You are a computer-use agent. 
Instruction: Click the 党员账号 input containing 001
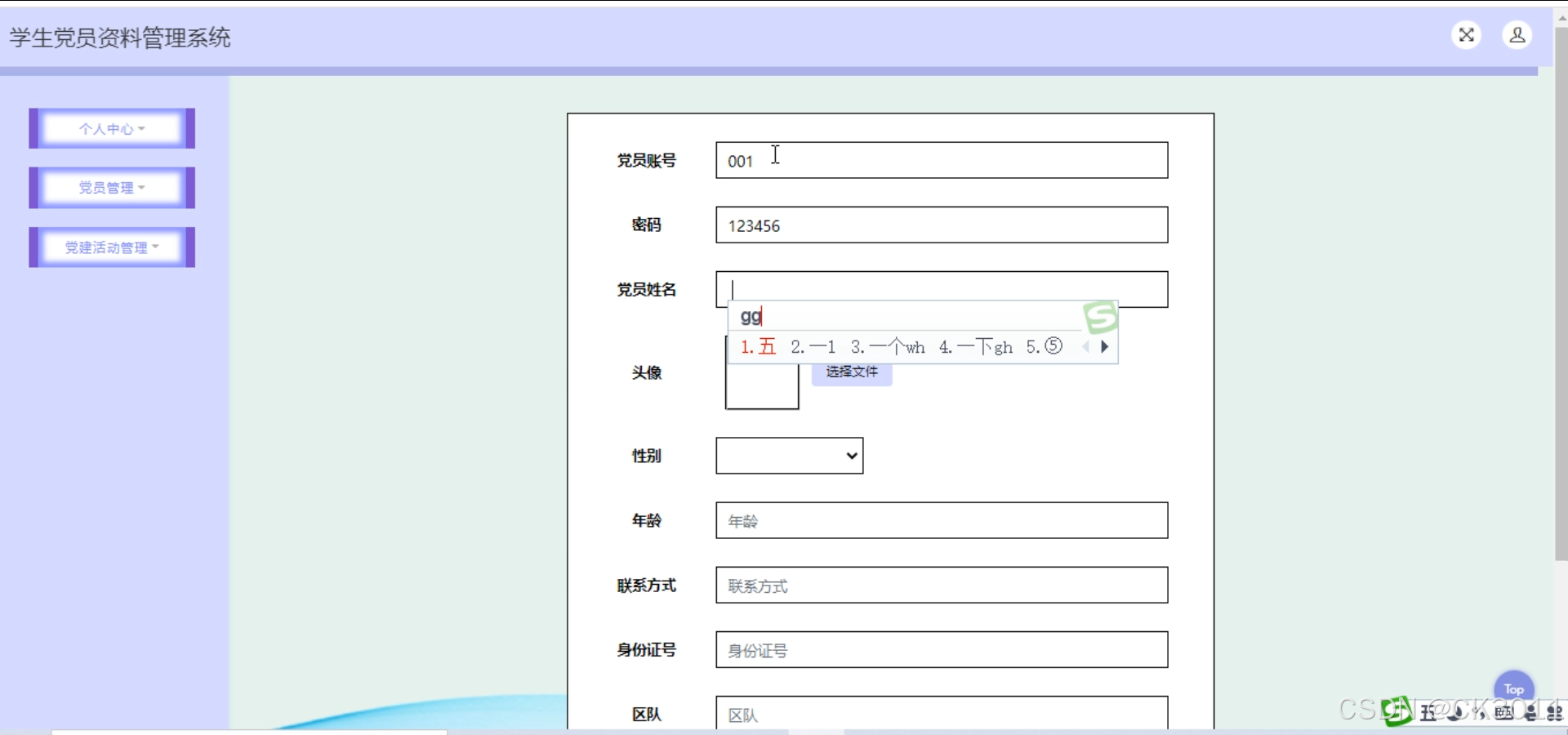pyautogui.click(x=942, y=160)
